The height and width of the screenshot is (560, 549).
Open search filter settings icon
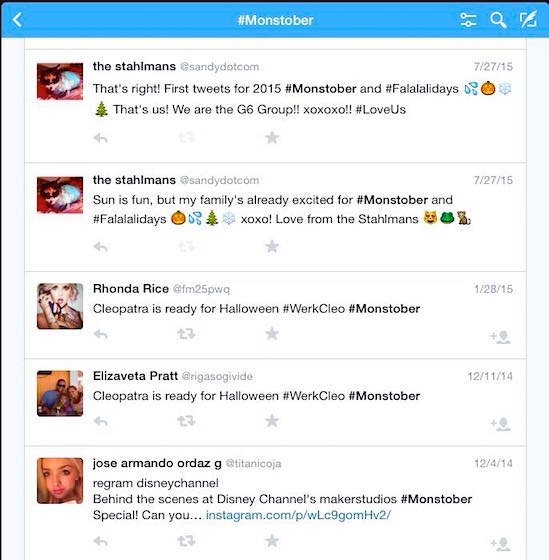[468, 20]
